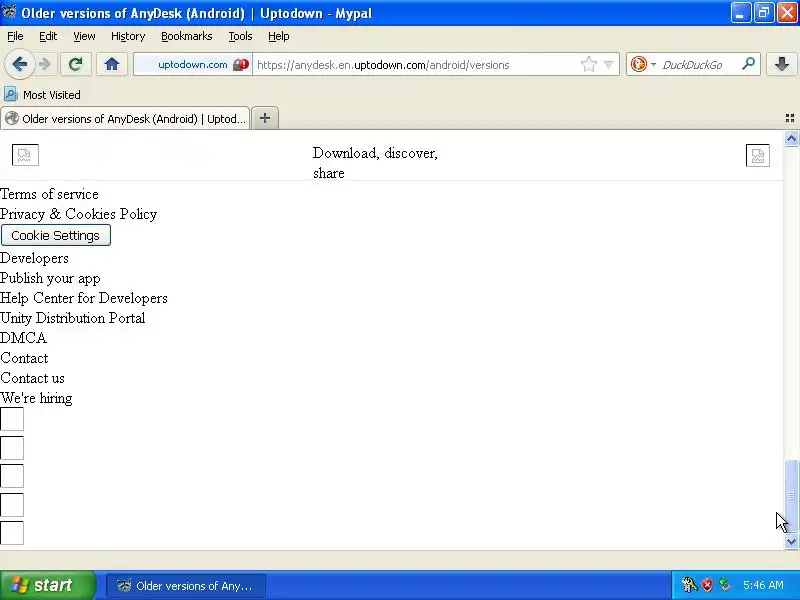Click the green safely-remove tray icon
Image resolution: width=800 pixels, height=600 pixels.
[x=725, y=585]
